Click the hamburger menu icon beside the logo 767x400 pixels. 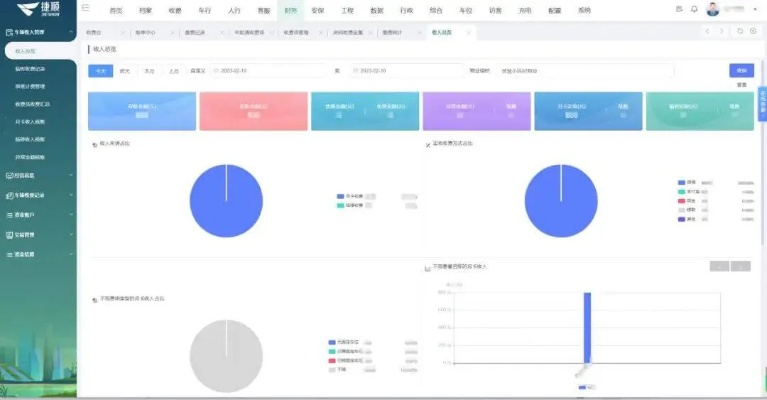click(84, 10)
